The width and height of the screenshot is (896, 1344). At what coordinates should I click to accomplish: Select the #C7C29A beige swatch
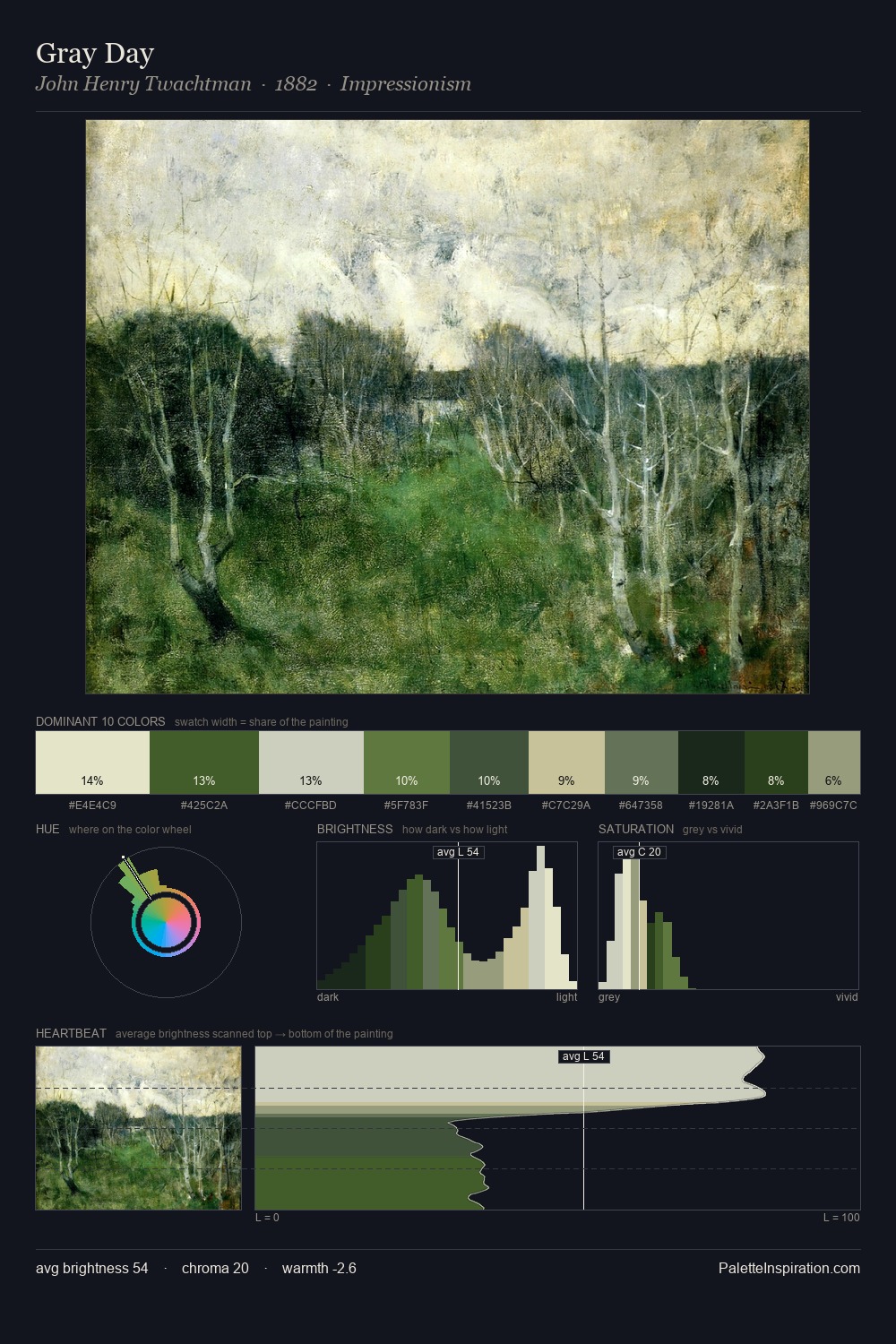(566, 762)
